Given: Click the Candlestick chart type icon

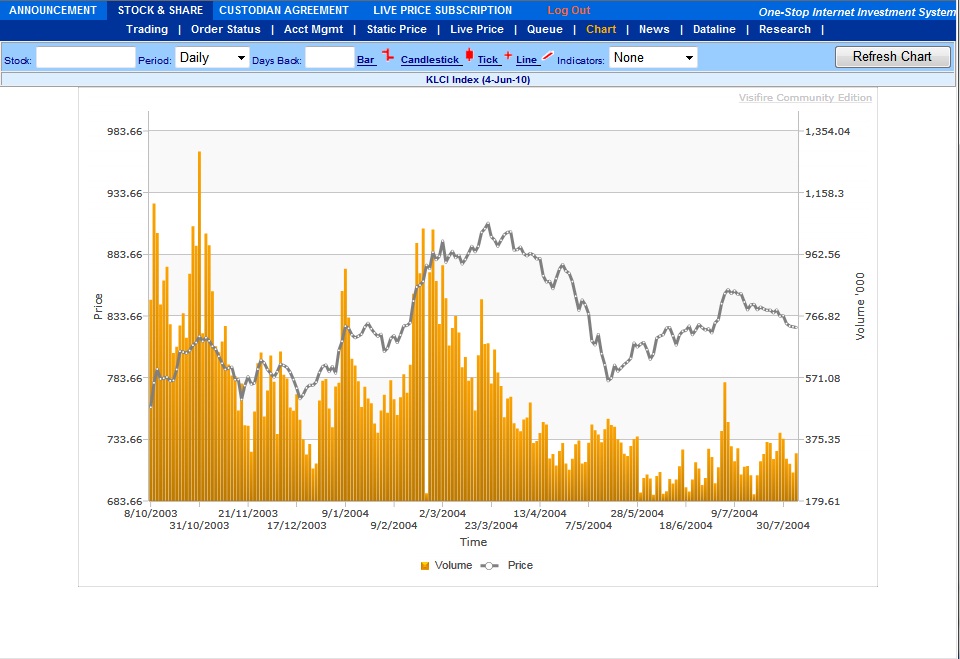Looking at the screenshot, I should coord(469,55).
